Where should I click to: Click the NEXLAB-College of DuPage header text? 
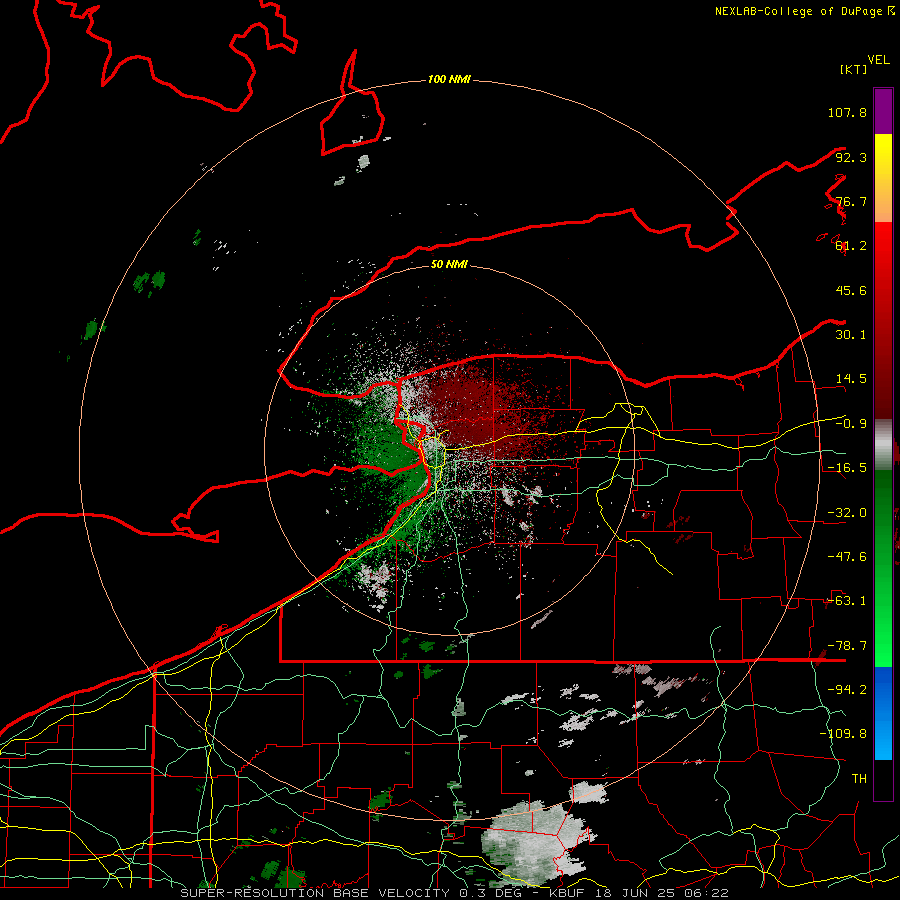[804, 11]
